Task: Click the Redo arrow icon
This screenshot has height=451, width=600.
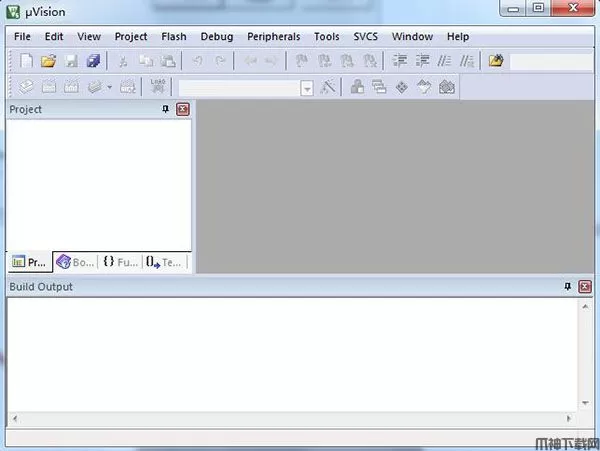Action: pyautogui.click(x=220, y=61)
